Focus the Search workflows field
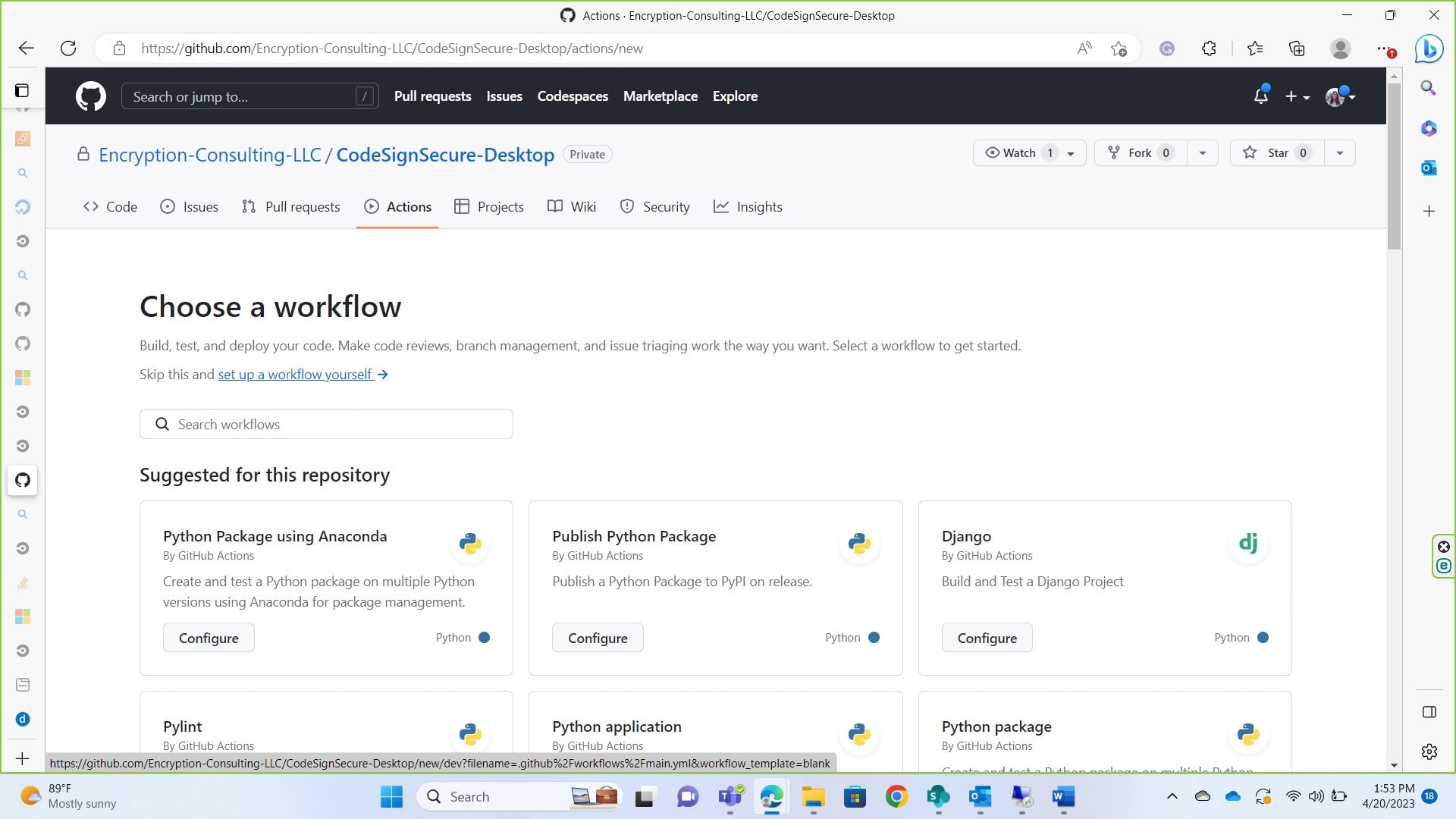This screenshot has width=1456, height=819. point(326,424)
